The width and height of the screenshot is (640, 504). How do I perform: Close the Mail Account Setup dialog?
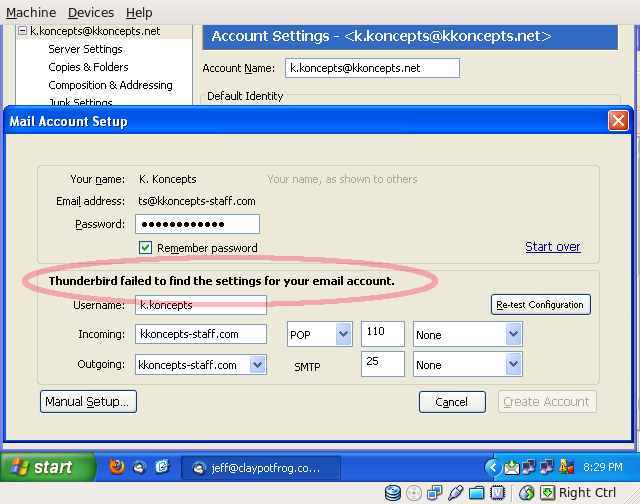click(618, 121)
